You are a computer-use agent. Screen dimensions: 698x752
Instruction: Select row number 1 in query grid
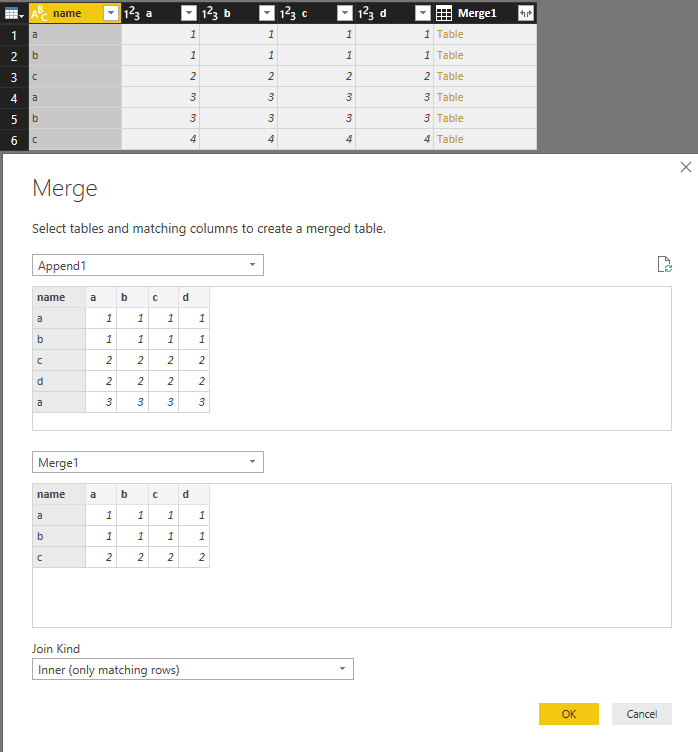(14, 35)
